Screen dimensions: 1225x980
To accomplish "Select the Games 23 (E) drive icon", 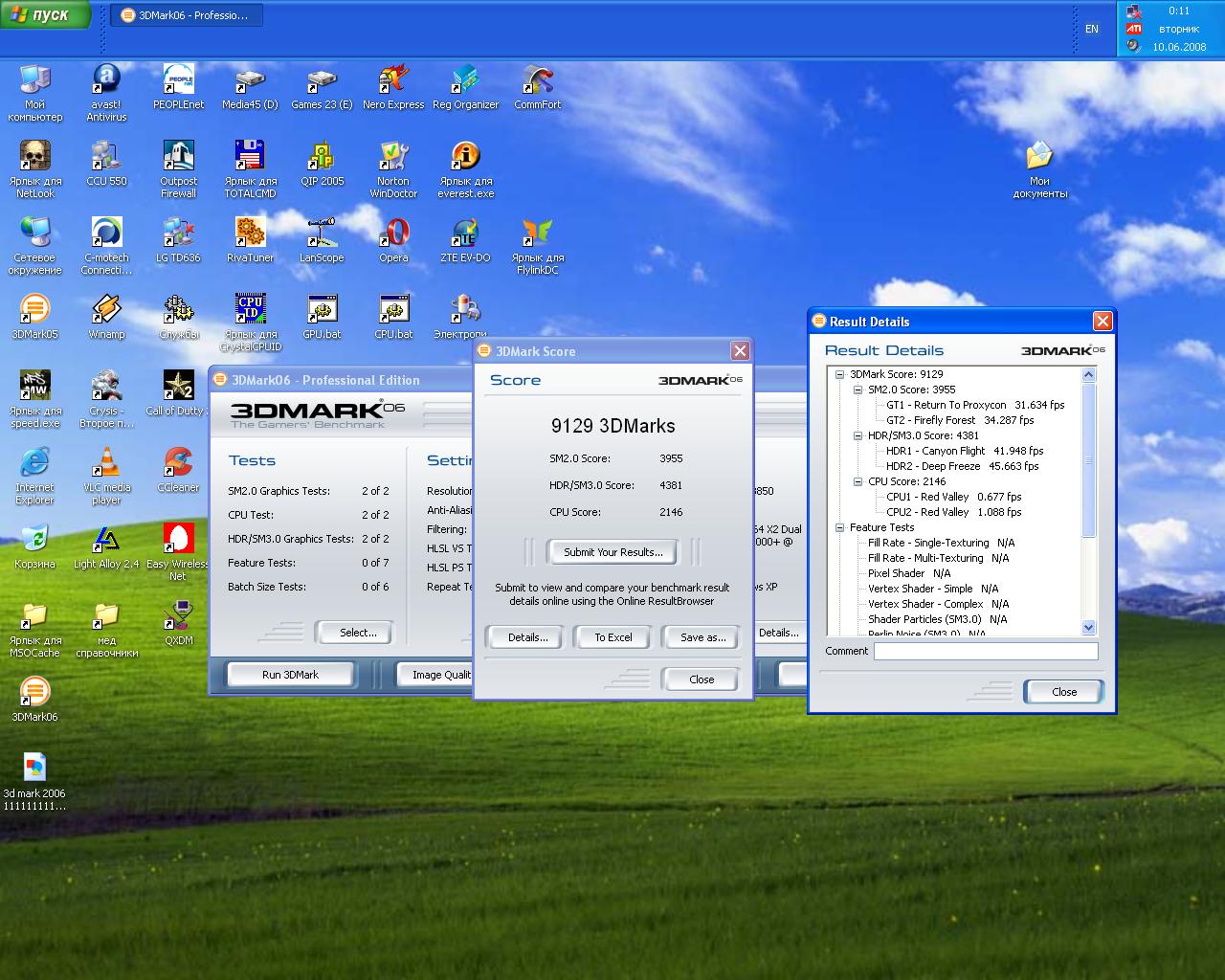I will click(322, 87).
